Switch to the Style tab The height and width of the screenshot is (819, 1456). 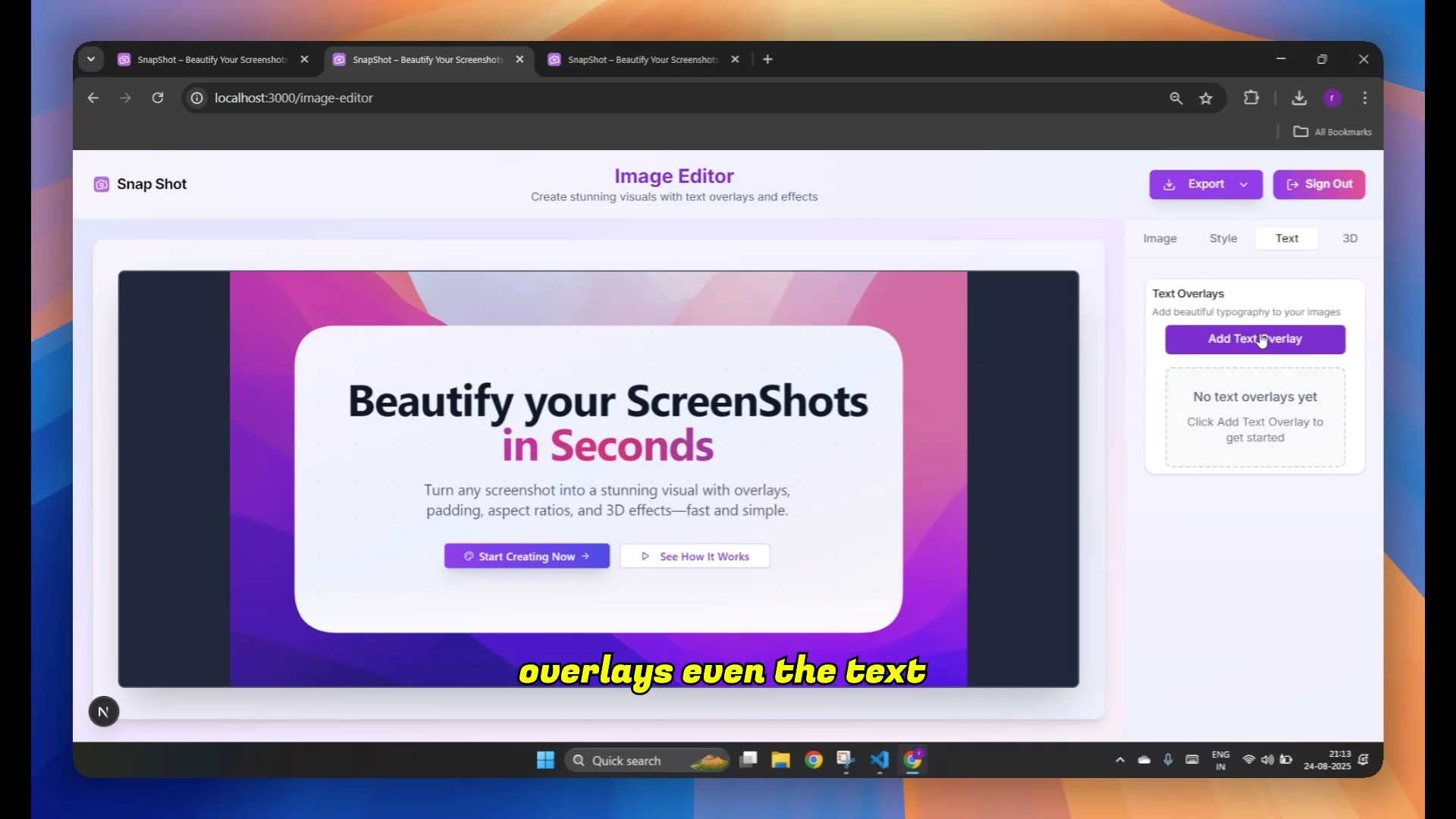click(x=1222, y=238)
